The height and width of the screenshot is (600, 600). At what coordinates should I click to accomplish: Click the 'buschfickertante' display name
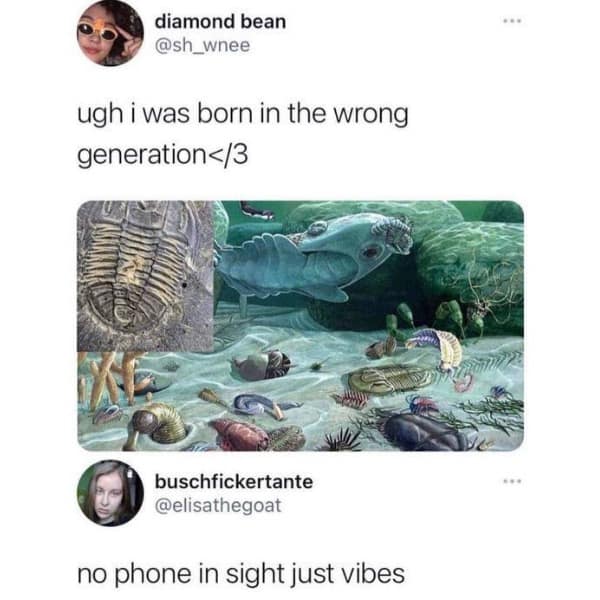click(x=234, y=481)
